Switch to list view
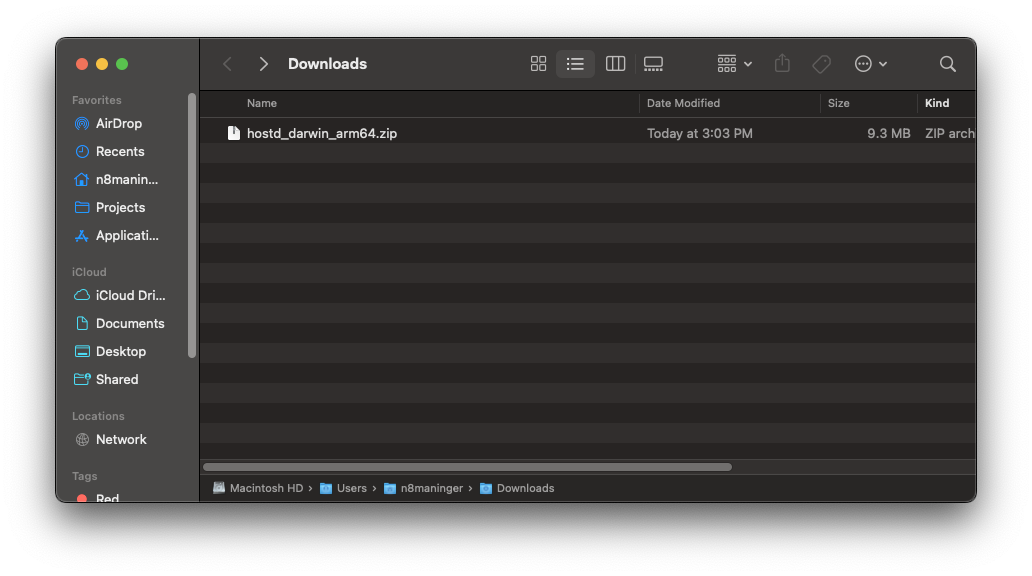 [x=575, y=64]
